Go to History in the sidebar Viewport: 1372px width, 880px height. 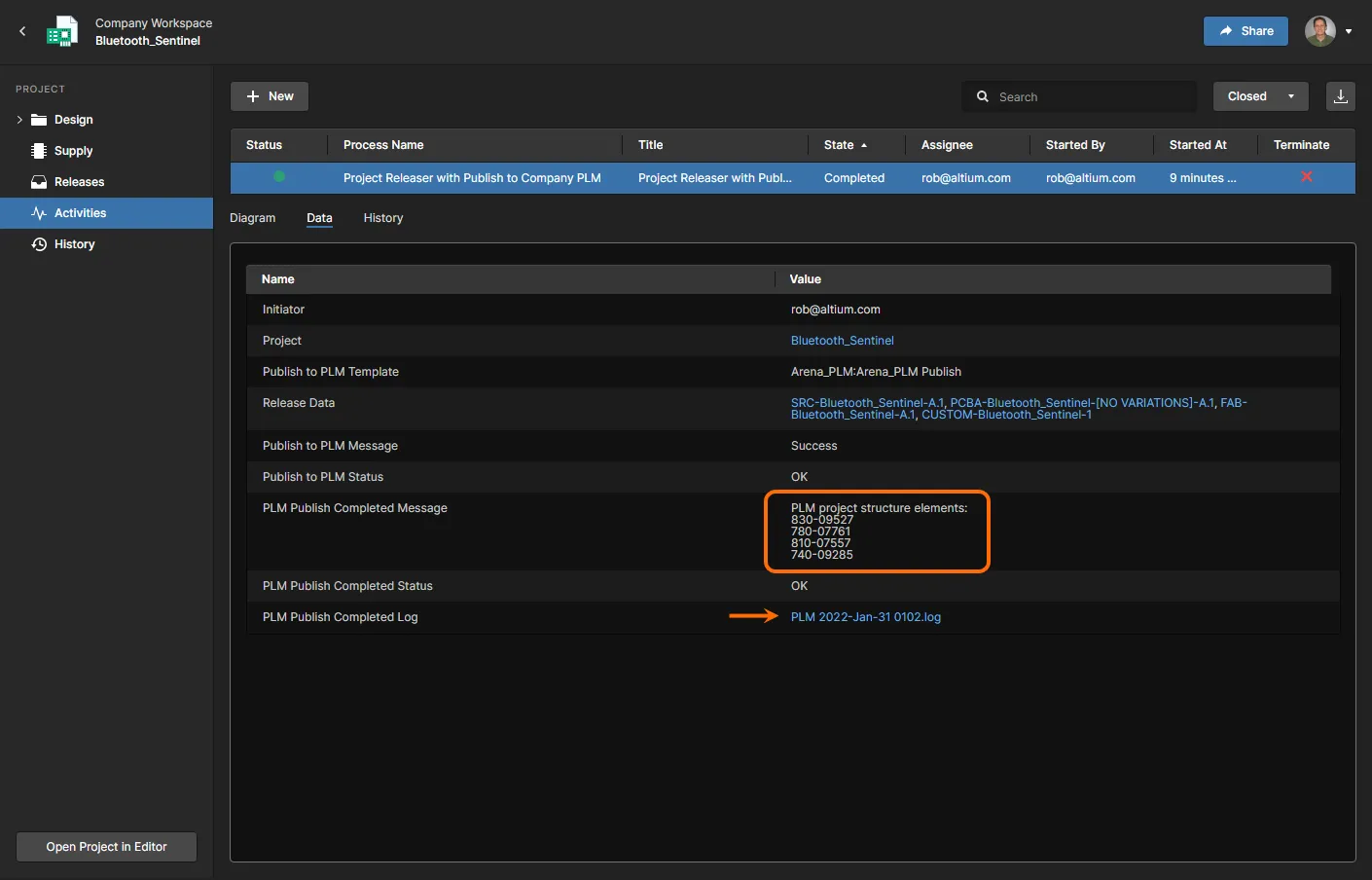[x=74, y=244]
